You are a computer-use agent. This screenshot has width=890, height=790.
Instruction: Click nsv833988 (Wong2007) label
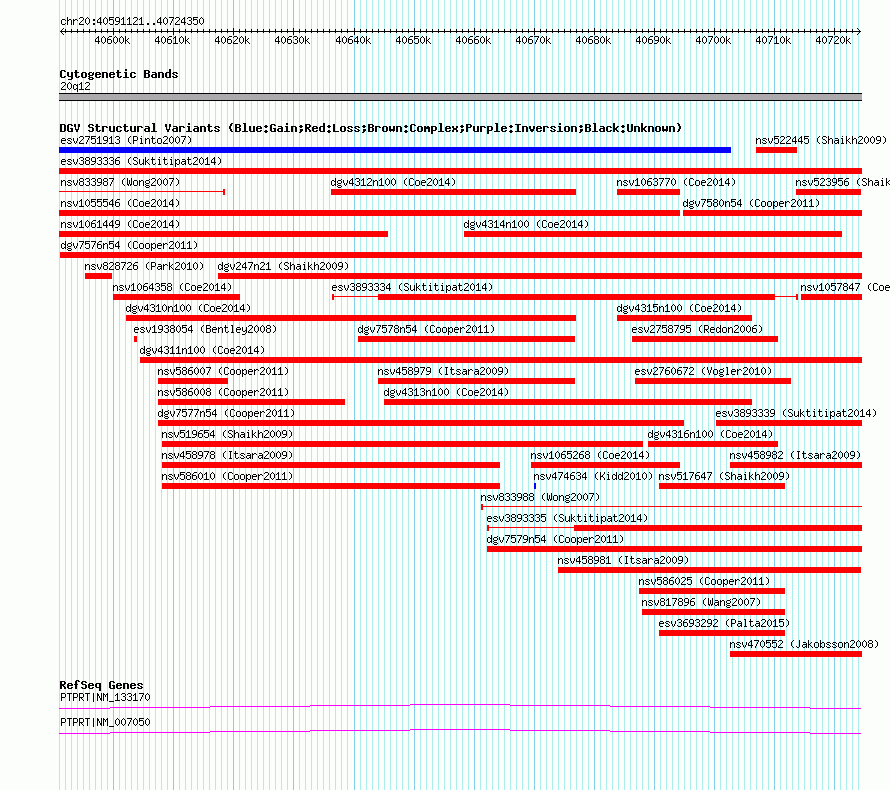pyautogui.click(x=540, y=497)
